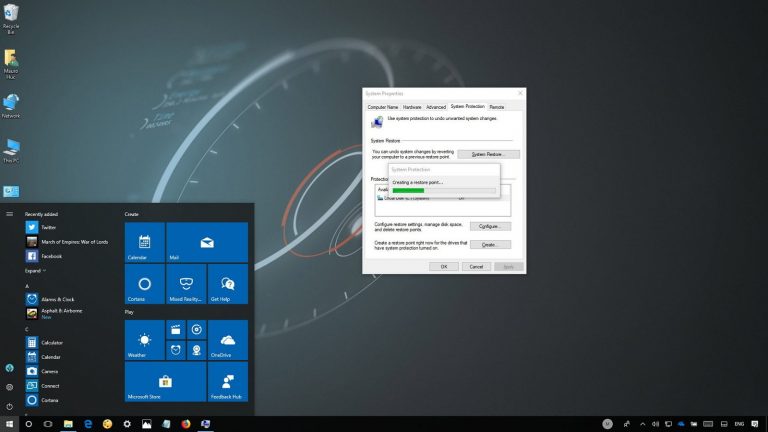
Task: Open Connect from app list
Action: point(43,385)
